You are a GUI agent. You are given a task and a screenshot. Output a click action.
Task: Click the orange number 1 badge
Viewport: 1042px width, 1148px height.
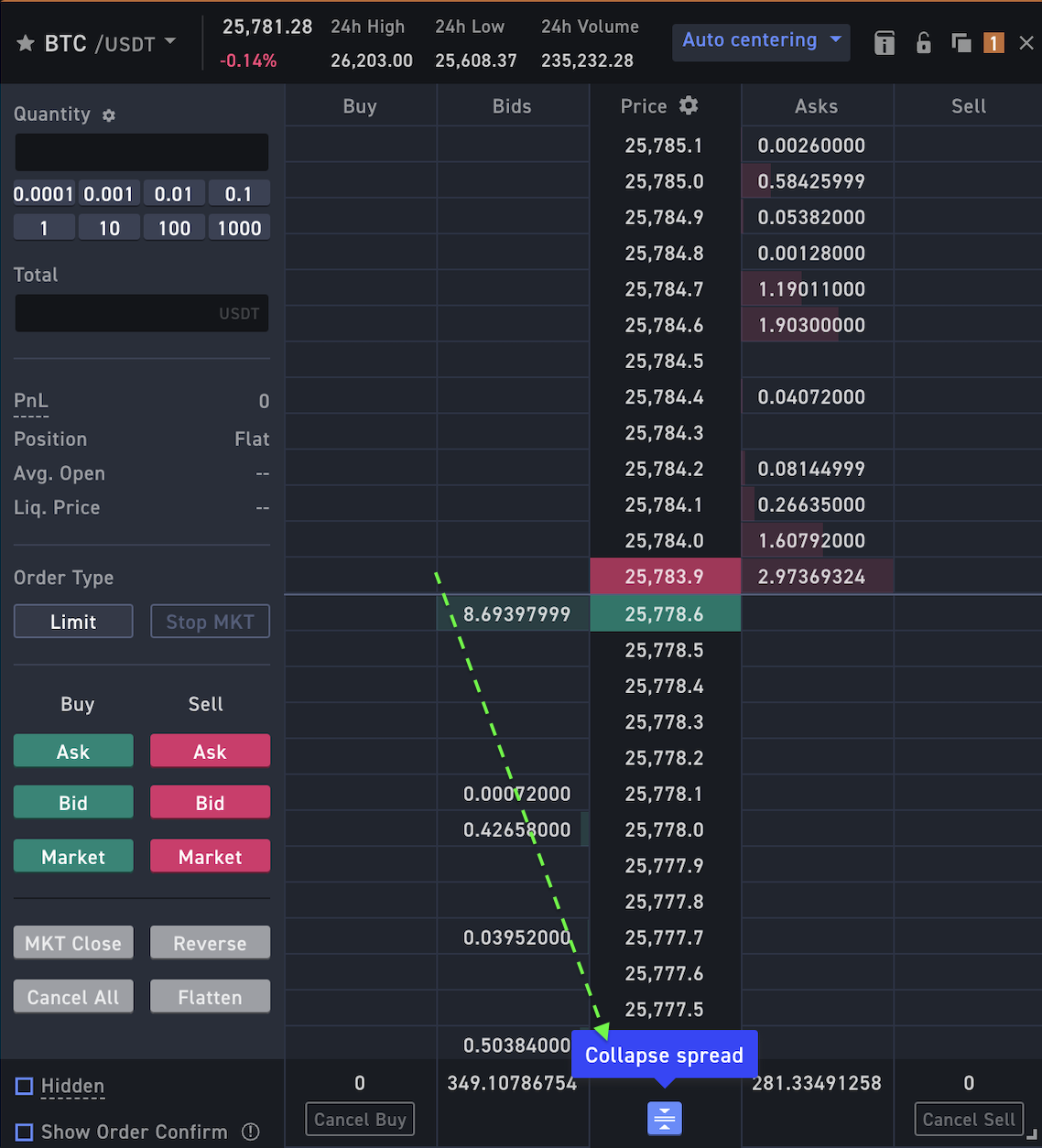(993, 42)
